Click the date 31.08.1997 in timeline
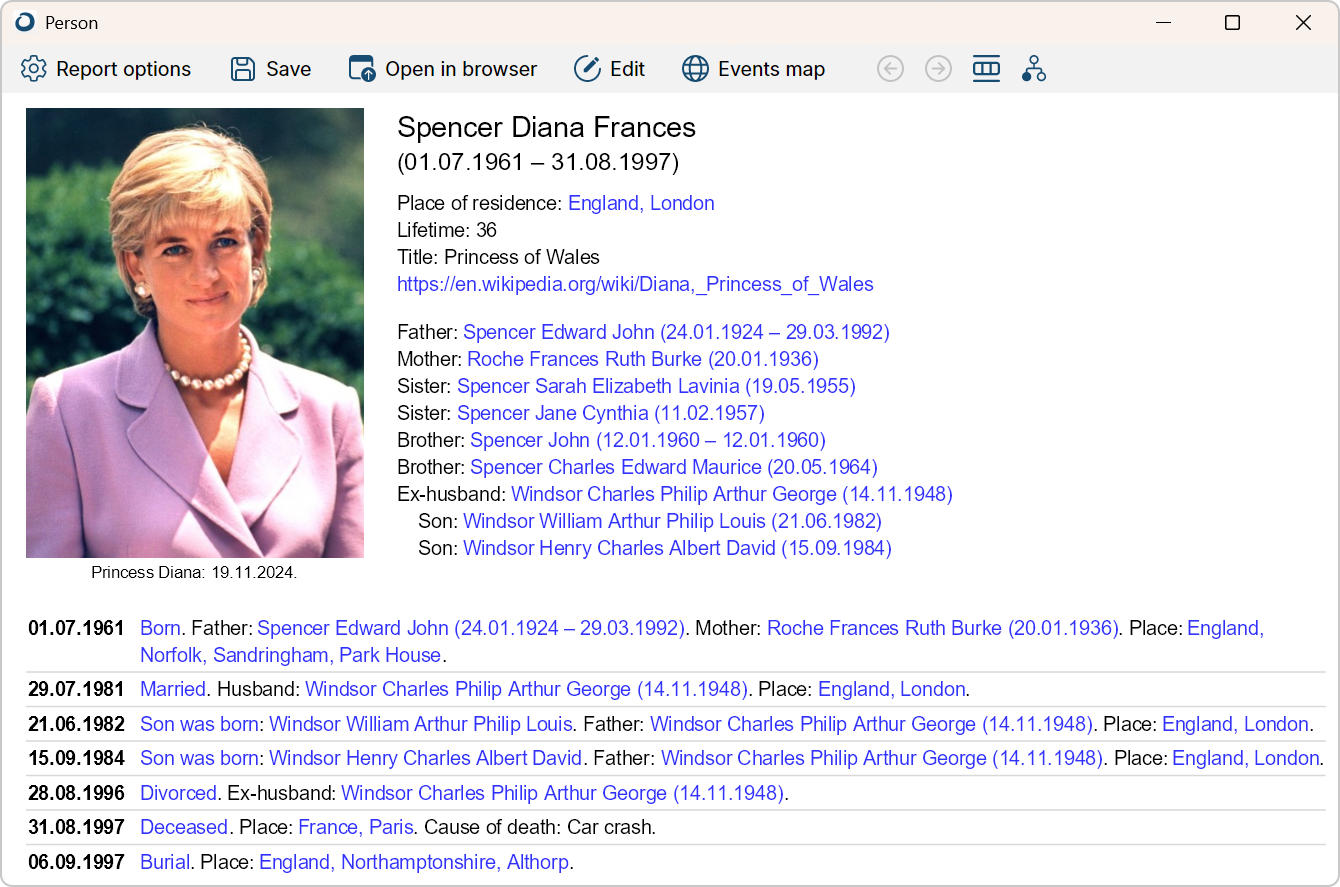This screenshot has width=1340, height=887. click(76, 827)
